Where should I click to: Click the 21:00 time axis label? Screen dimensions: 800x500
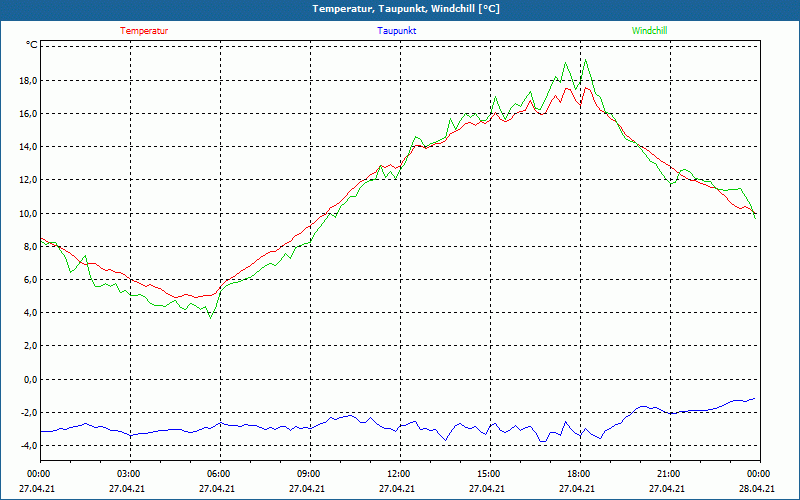click(x=670, y=474)
